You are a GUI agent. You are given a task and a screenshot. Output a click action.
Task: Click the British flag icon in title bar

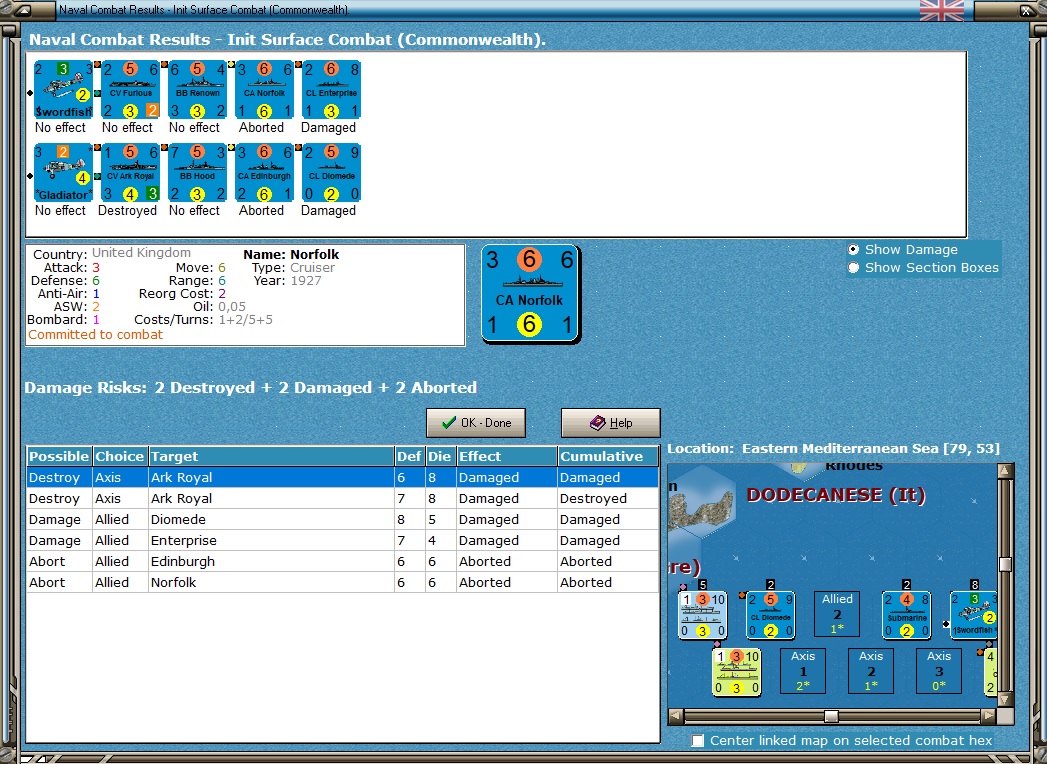(x=941, y=10)
